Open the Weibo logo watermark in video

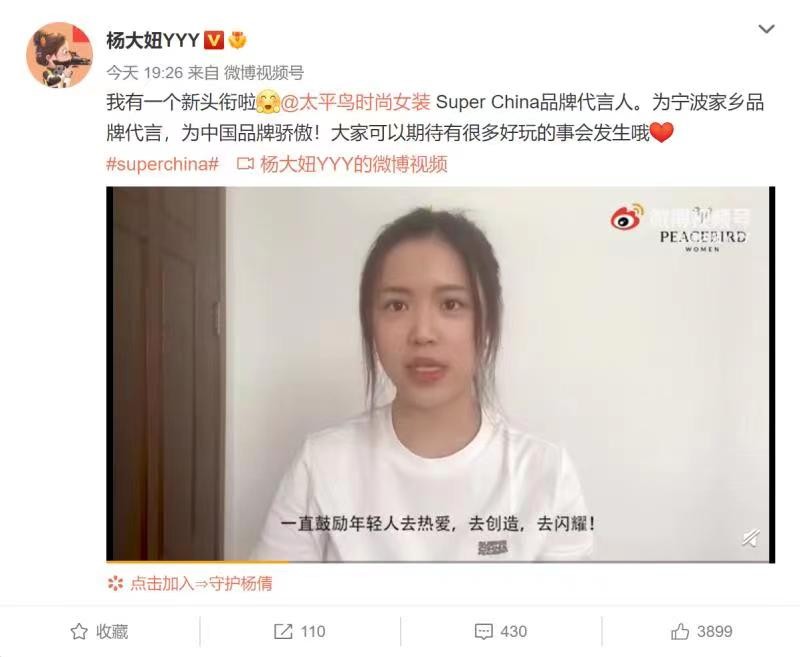627,217
